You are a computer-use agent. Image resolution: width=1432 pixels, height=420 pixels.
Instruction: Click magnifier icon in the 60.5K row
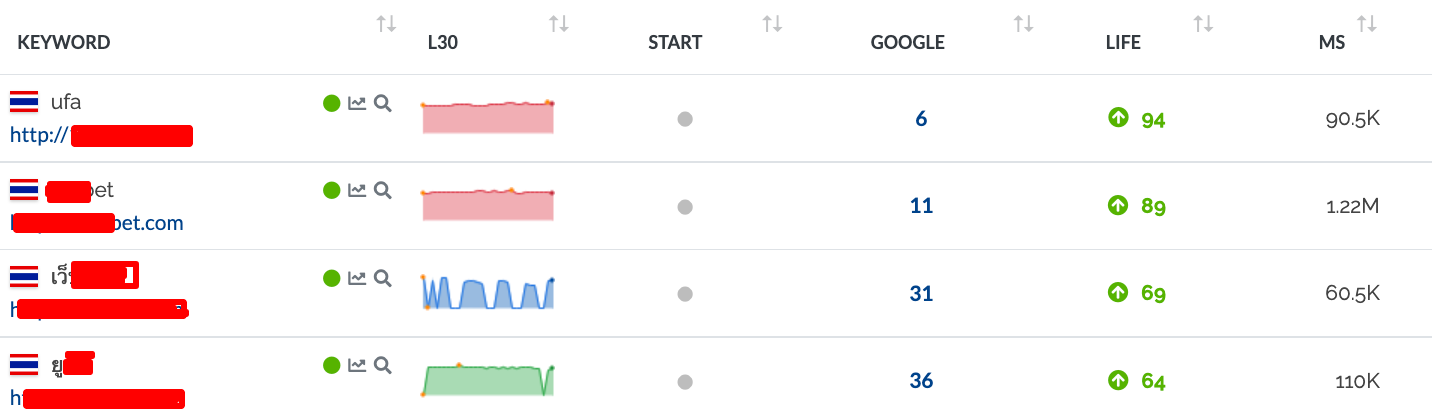tap(382, 278)
